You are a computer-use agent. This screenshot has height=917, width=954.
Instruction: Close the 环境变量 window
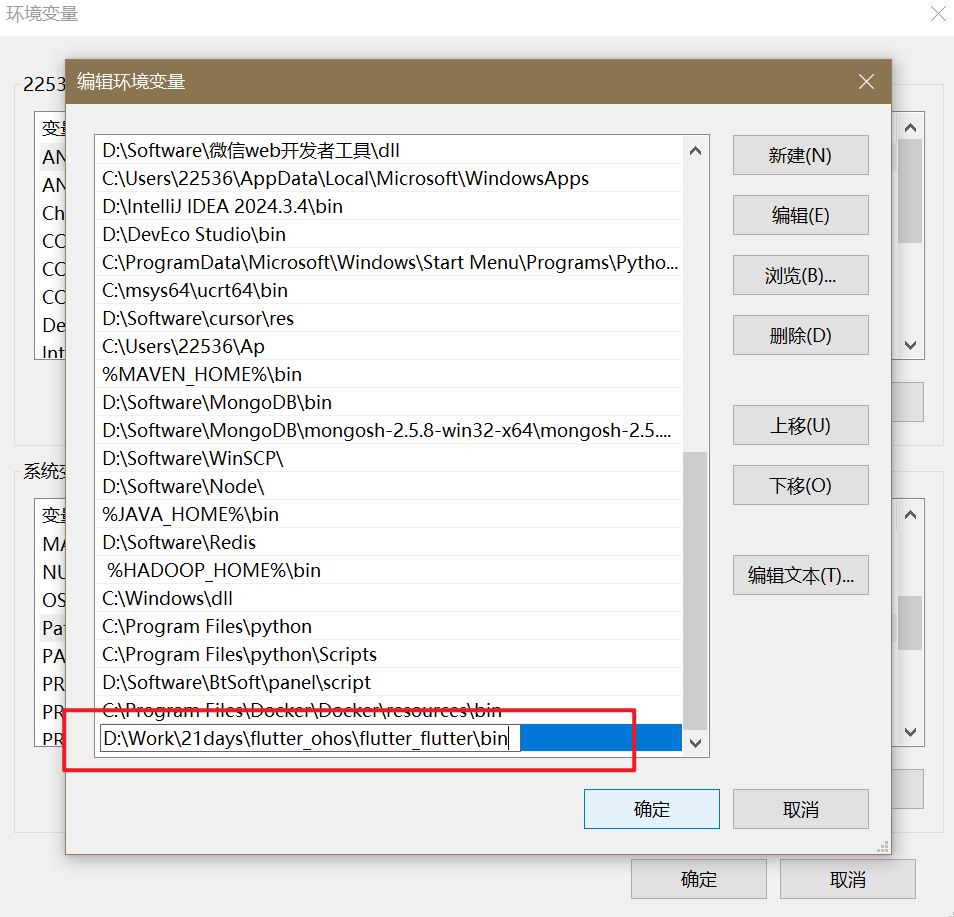(x=938, y=13)
